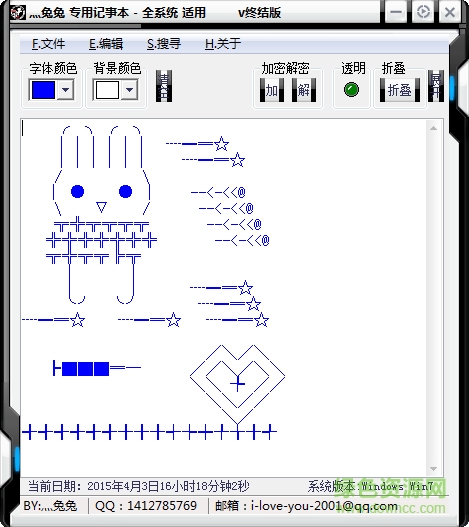Close the notepad window
The image size is (469, 527).
450,12
